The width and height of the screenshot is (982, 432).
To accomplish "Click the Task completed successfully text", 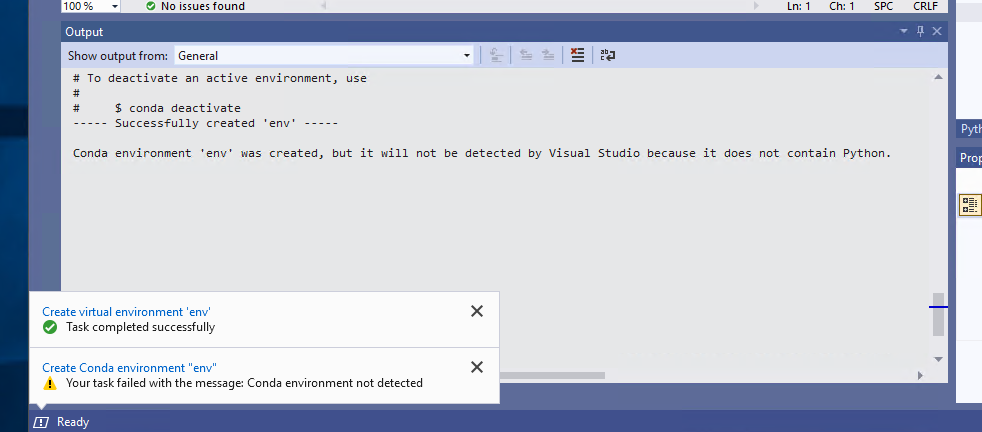I will point(140,327).
